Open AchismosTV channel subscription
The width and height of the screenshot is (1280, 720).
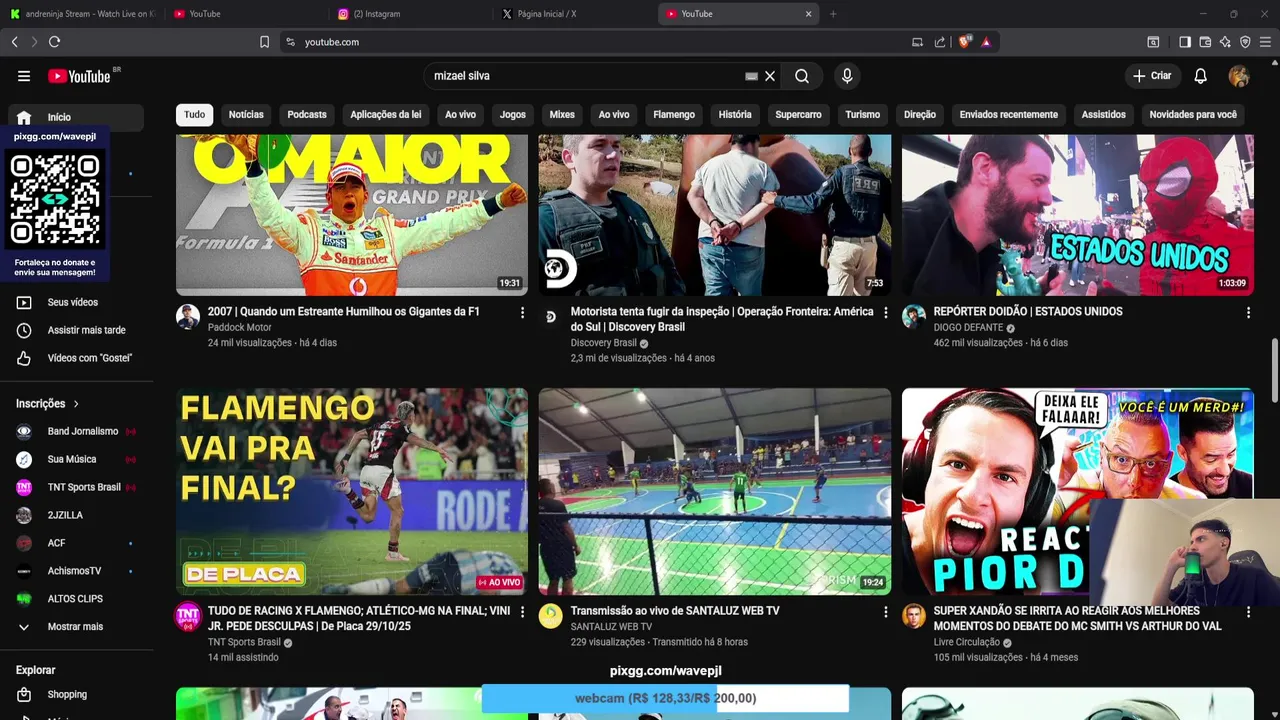click(x=75, y=571)
